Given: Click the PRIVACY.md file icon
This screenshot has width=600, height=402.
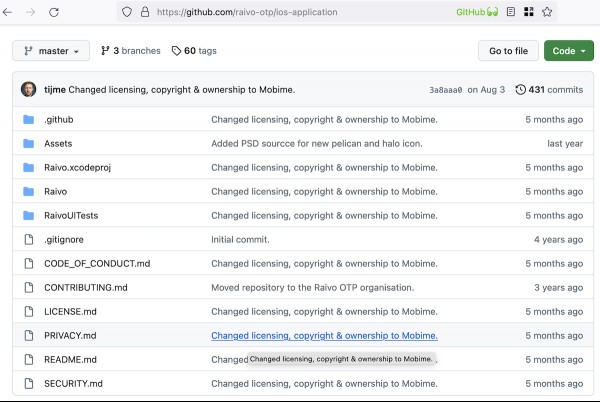Looking at the screenshot, I should [x=29, y=335].
